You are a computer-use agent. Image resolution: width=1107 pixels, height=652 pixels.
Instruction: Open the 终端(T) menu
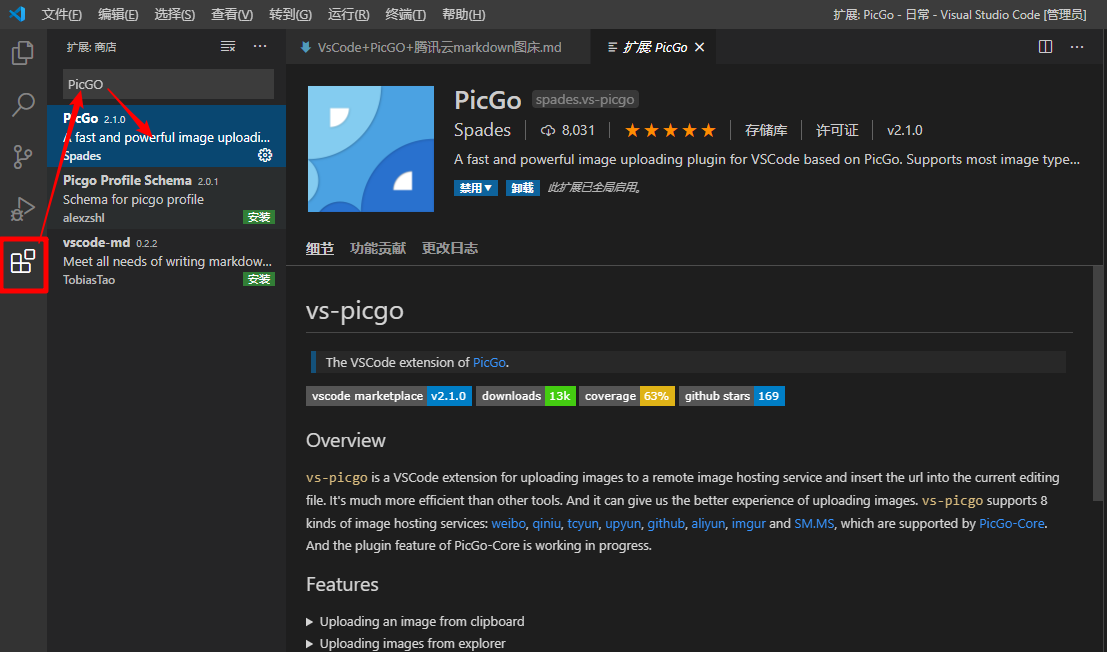[x=406, y=14]
